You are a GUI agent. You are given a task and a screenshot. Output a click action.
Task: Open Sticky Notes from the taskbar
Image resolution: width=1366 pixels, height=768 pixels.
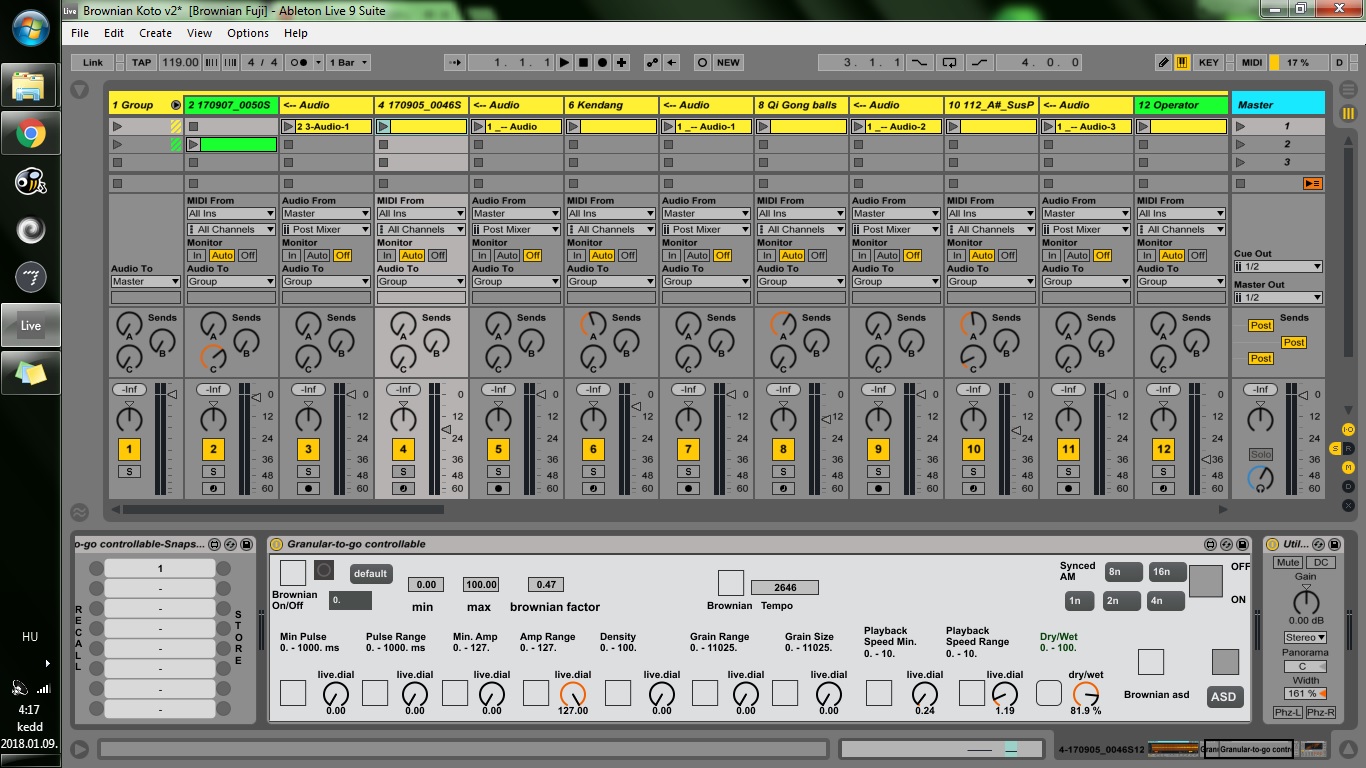[30, 373]
